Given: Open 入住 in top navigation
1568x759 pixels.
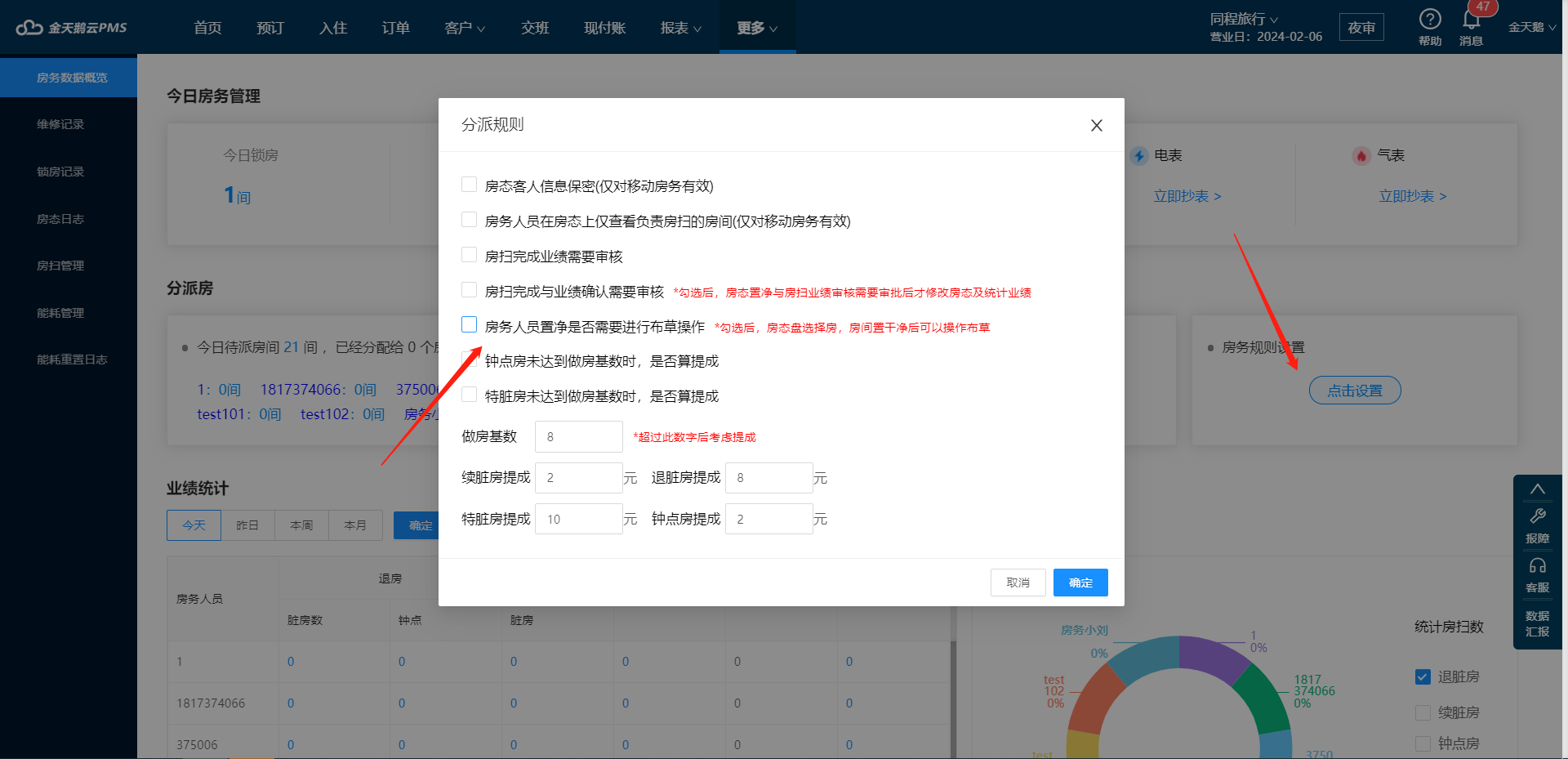Looking at the screenshot, I should tap(333, 28).
